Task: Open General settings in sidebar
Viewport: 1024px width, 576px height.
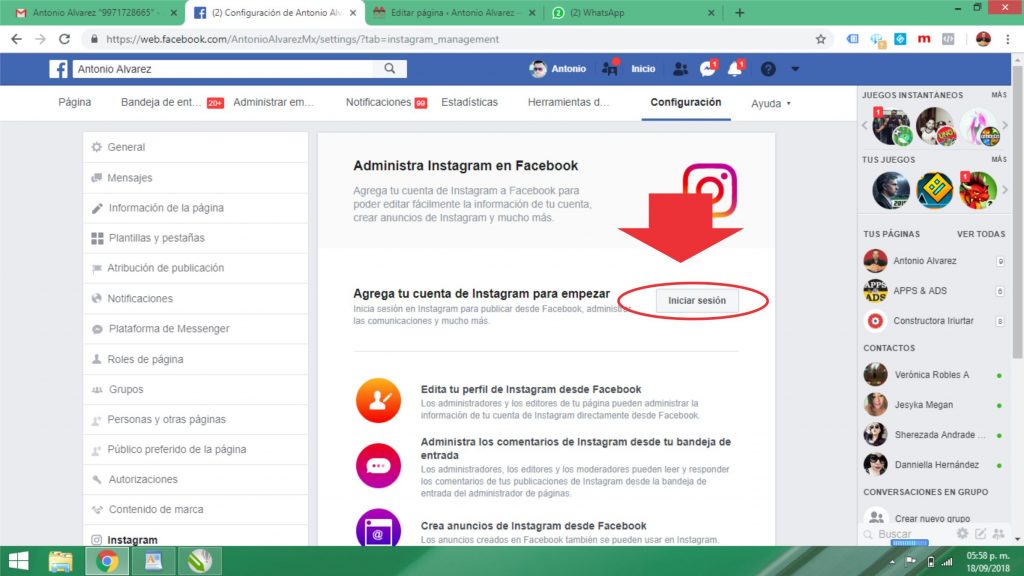Action: pos(196,147)
